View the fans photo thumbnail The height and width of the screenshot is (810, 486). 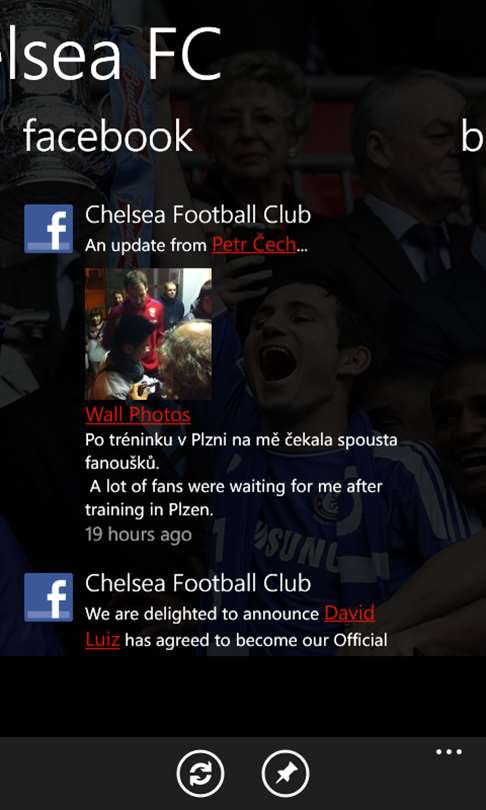pos(148,334)
